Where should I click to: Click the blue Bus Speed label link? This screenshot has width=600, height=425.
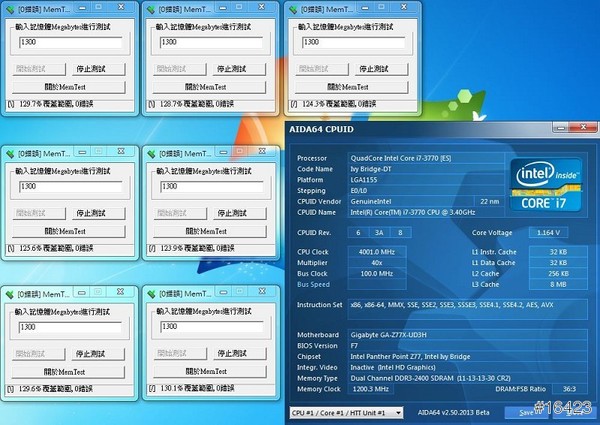pos(316,283)
